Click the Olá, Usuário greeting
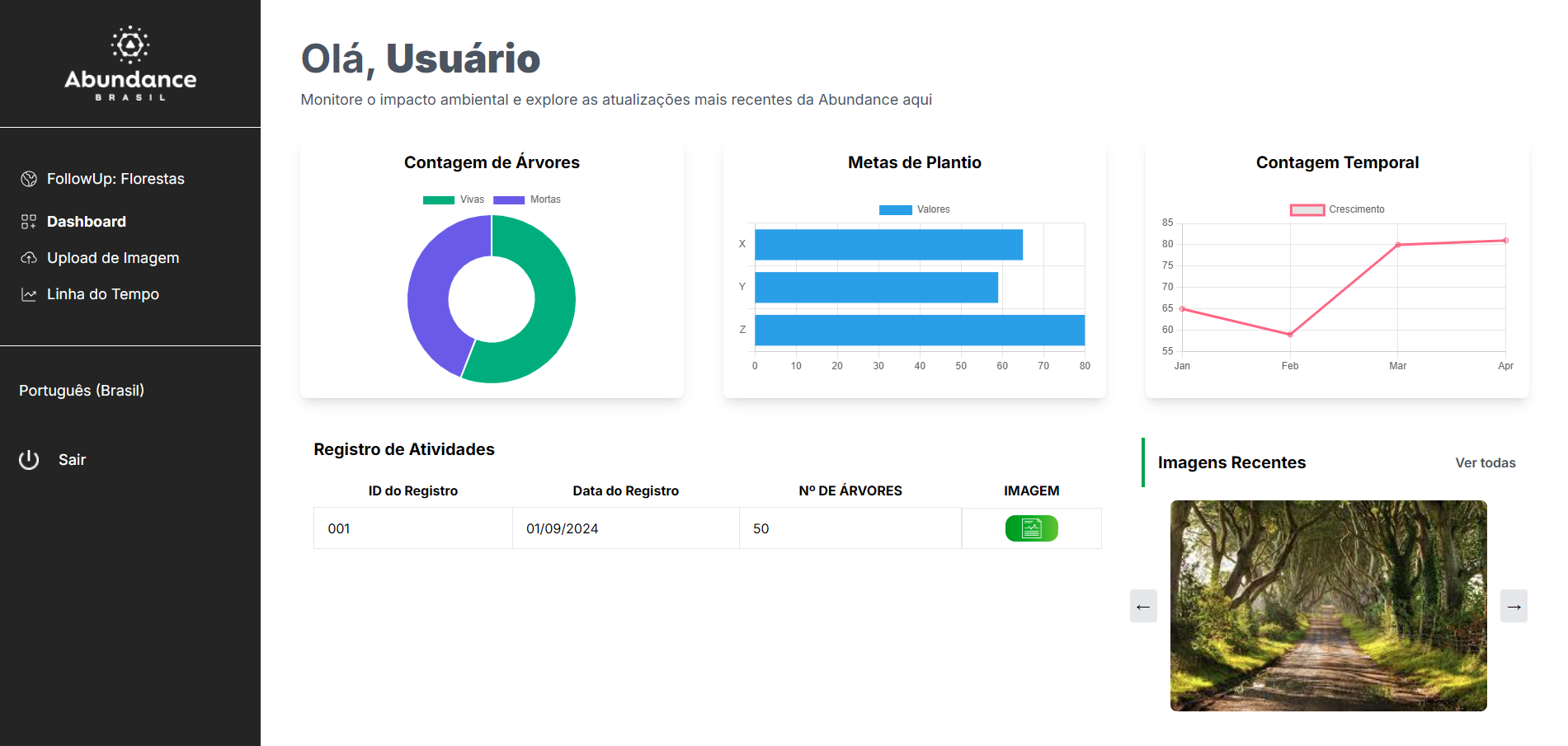1568x746 pixels. [421, 59]
